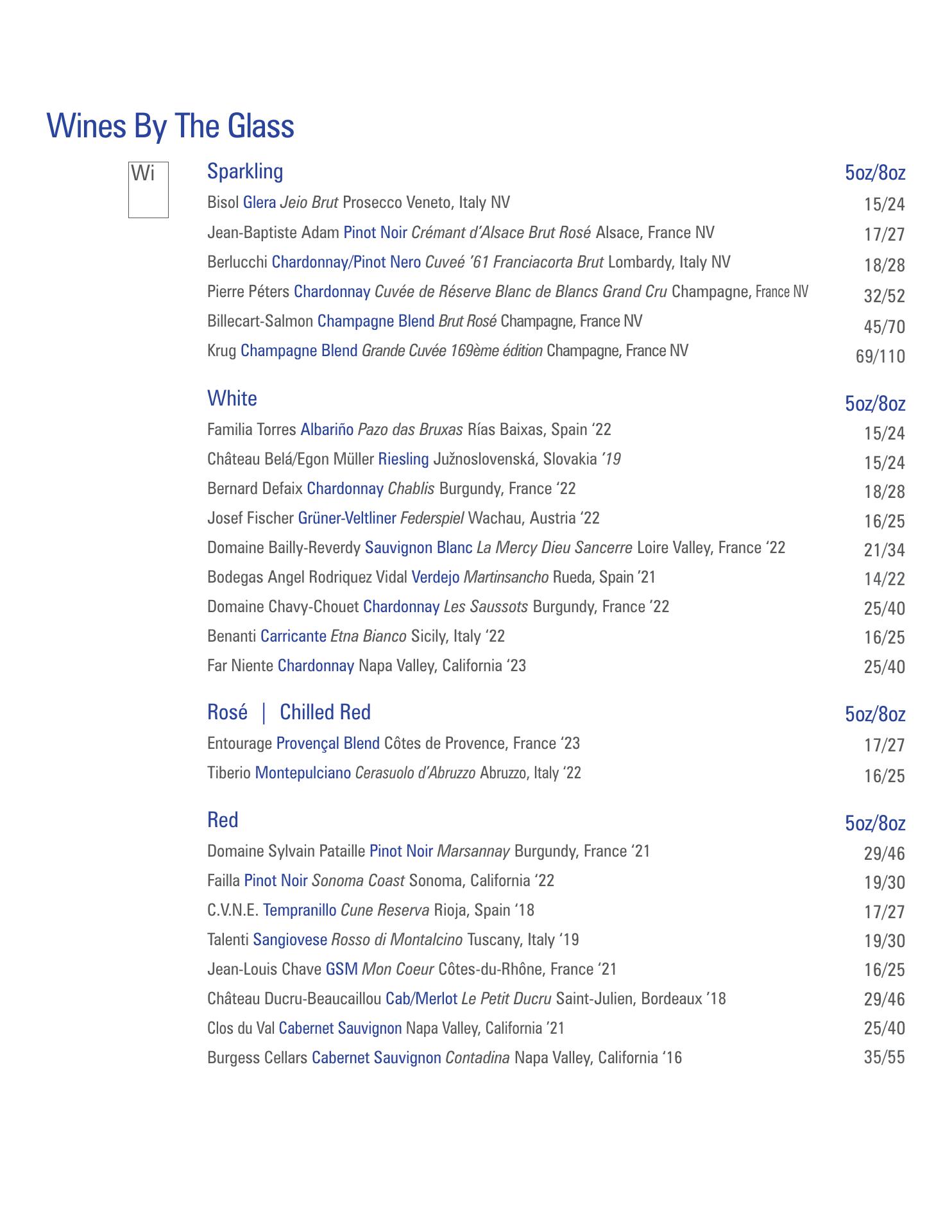This screenshot has width=952, height=1232.
Task: Click the 15/24 price for Château Belá
Action: coord(885,463)
